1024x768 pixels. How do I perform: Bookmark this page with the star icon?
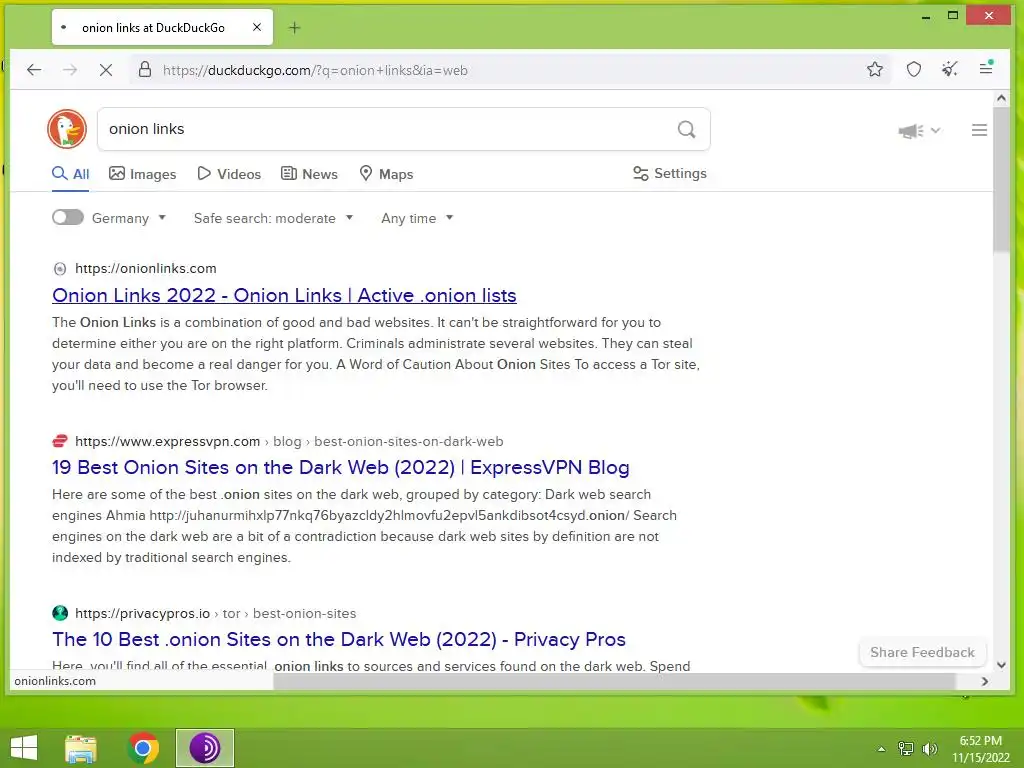point(875,69)
